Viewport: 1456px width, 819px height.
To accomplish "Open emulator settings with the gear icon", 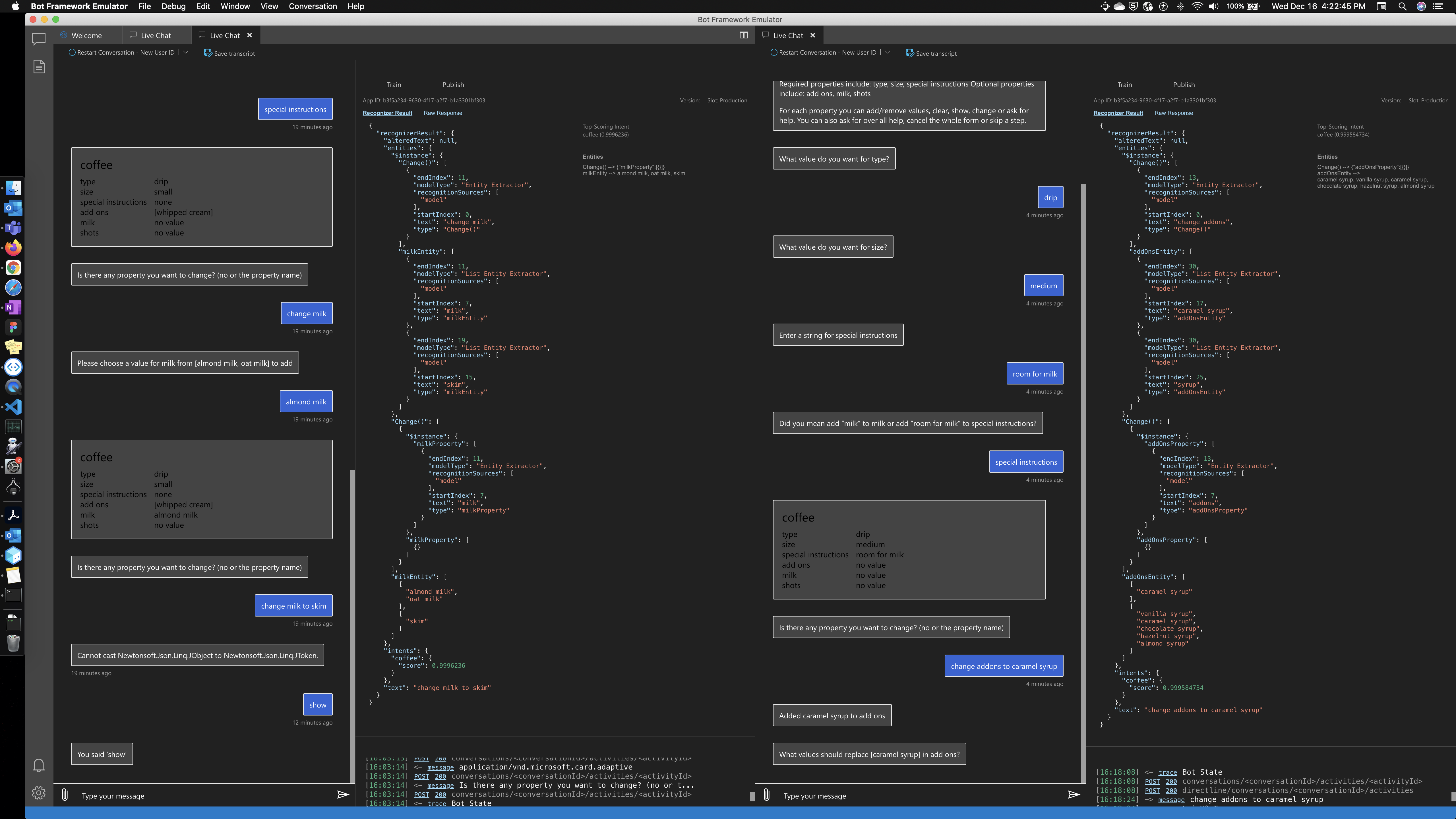I will [x=38, y=793].
